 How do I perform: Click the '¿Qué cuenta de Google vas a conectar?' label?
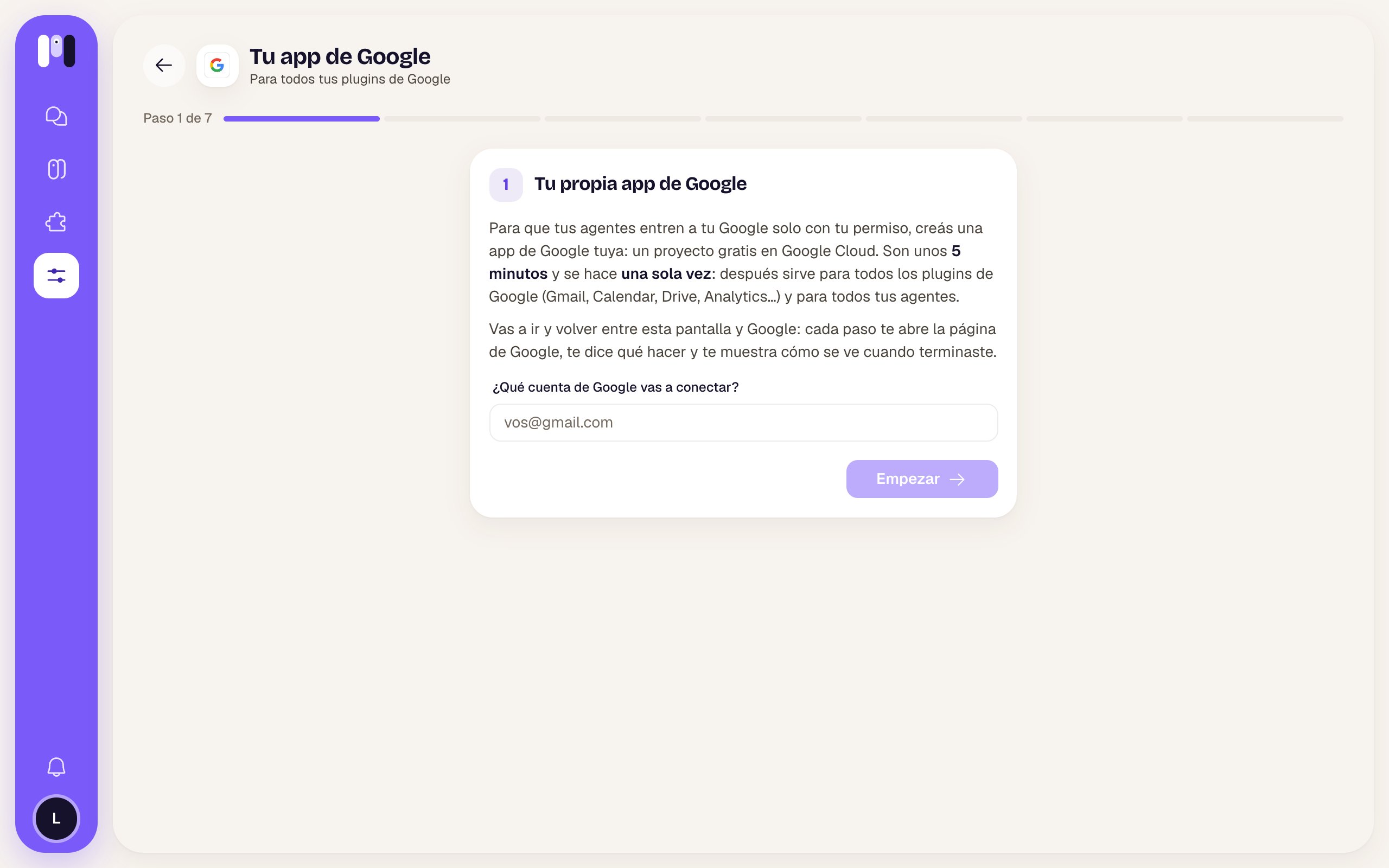coord(615,387)
